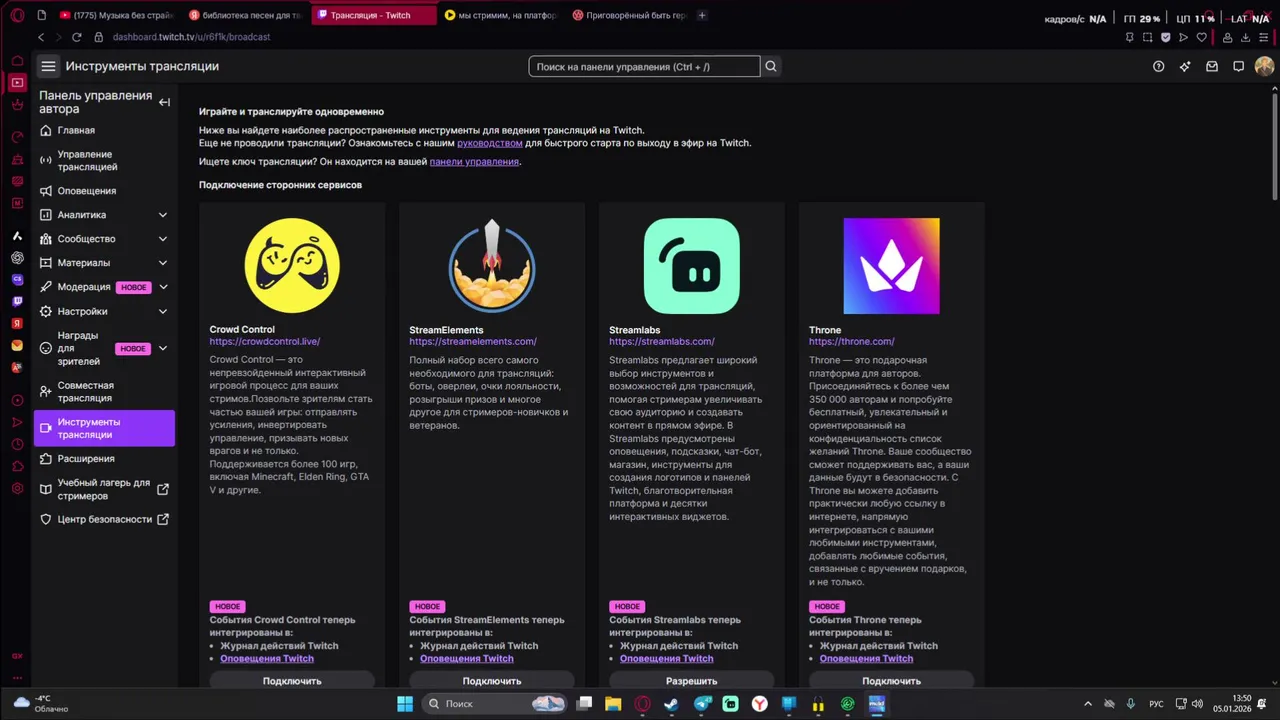Go to Главная in the sidebar
Screen dimensions: 1280x720
point(104,130)
